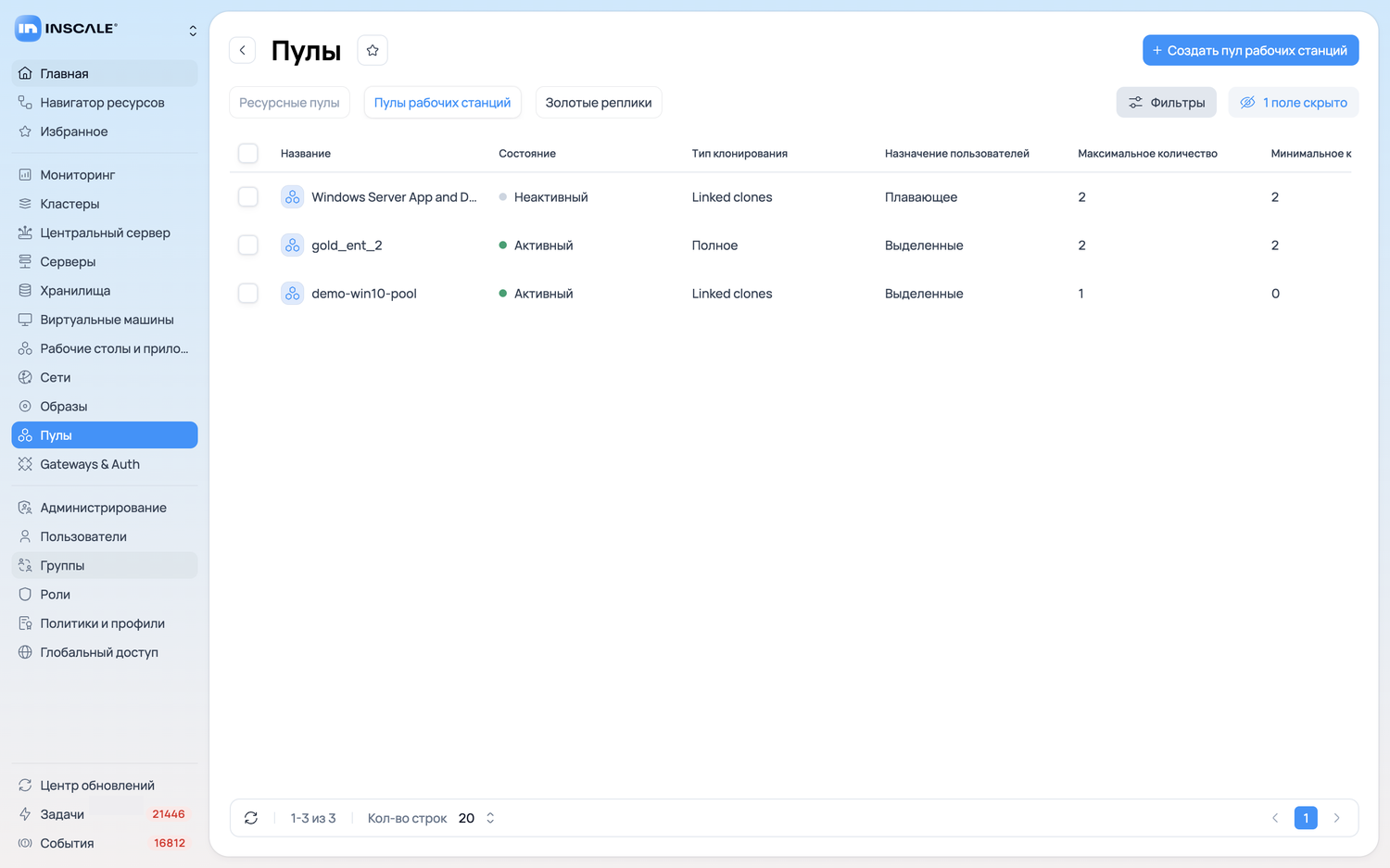Show hidden field via 1 поле скрыто

[x=1294, y=102]
